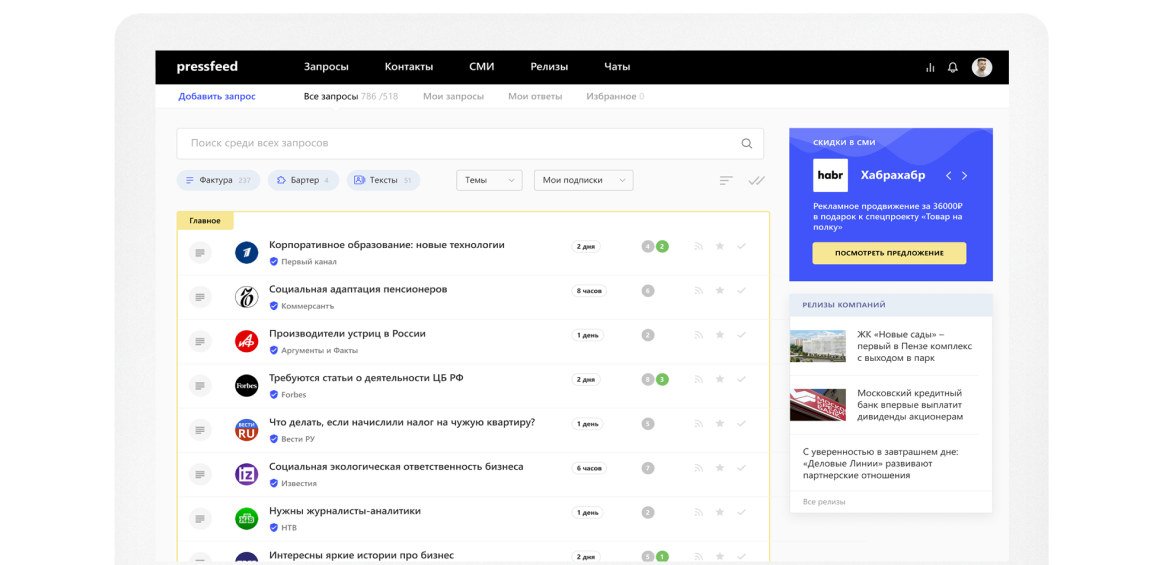Open Релизы in top navigation

coord(549,67)
